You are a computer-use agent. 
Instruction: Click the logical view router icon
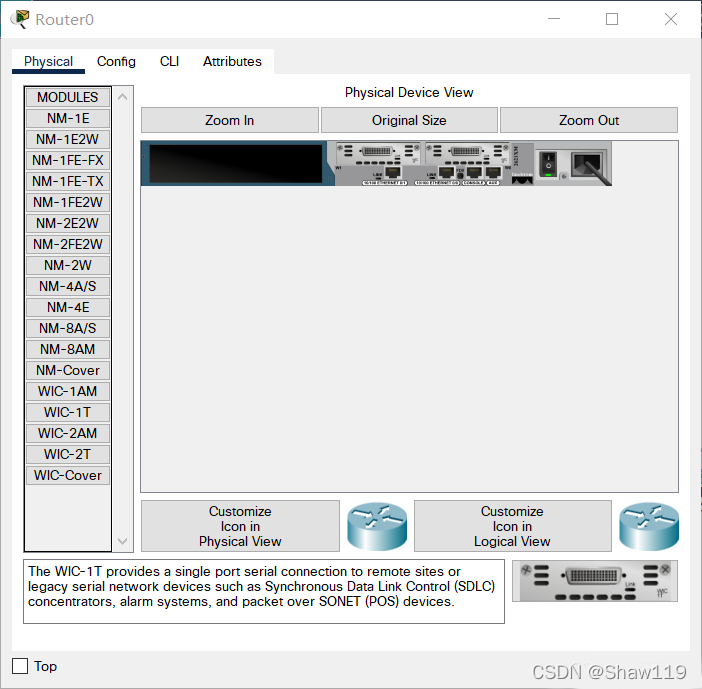(x=649, y=526)
